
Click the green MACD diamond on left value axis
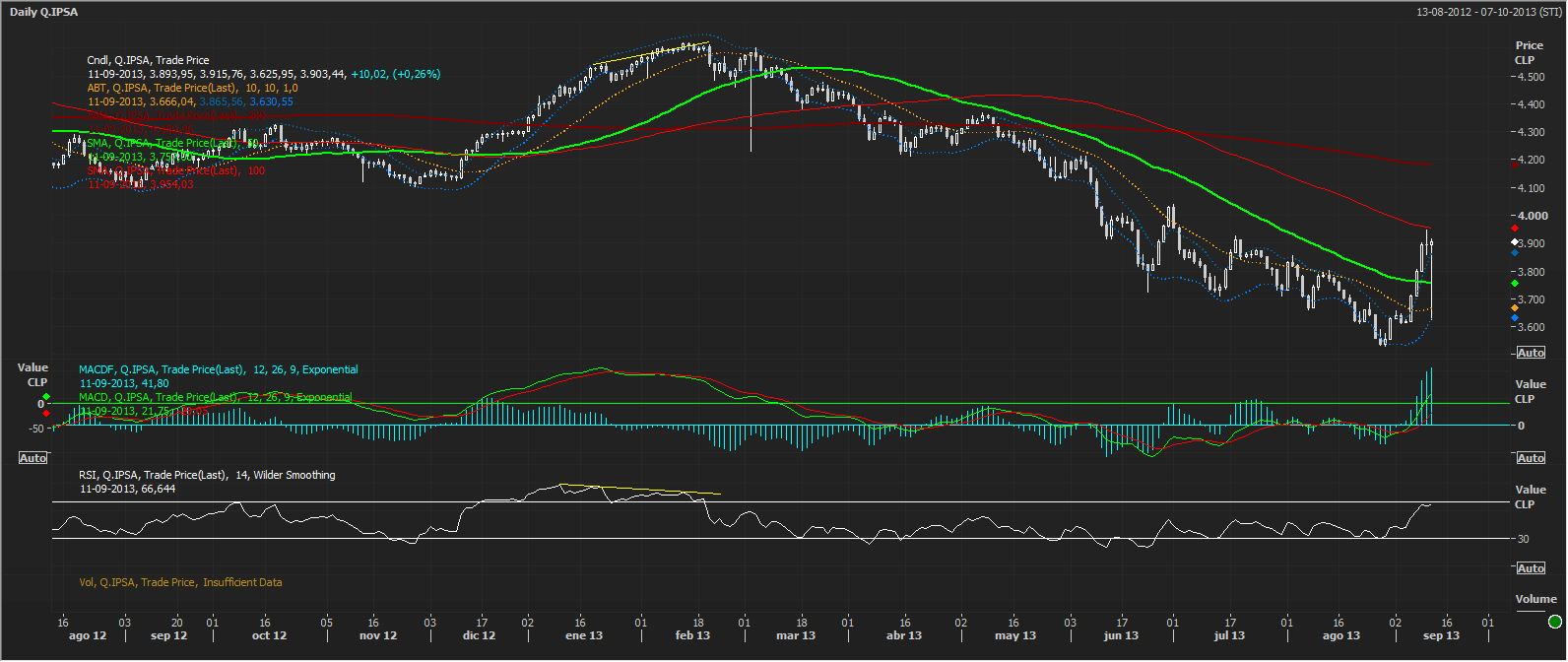(46, 397)
